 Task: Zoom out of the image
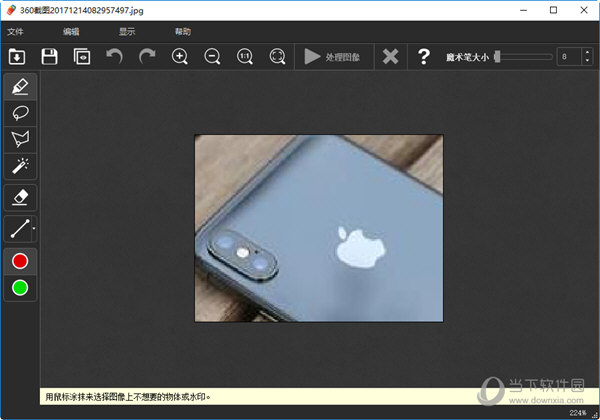pyautogui.click(x=212, y=57)
